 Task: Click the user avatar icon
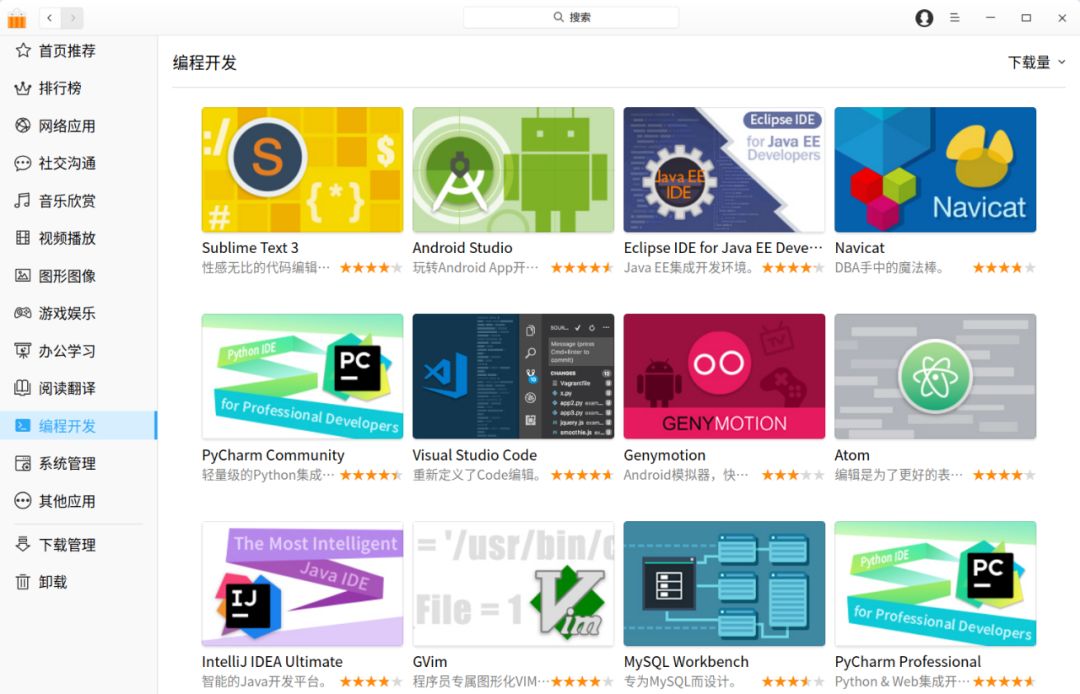pyautogui.click(x=923, y=17)
